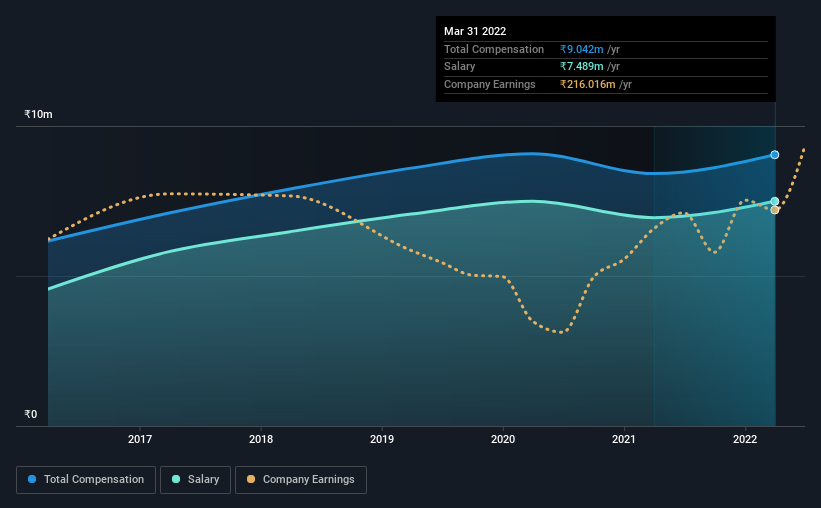Toggle the Salary legend button

195,480
